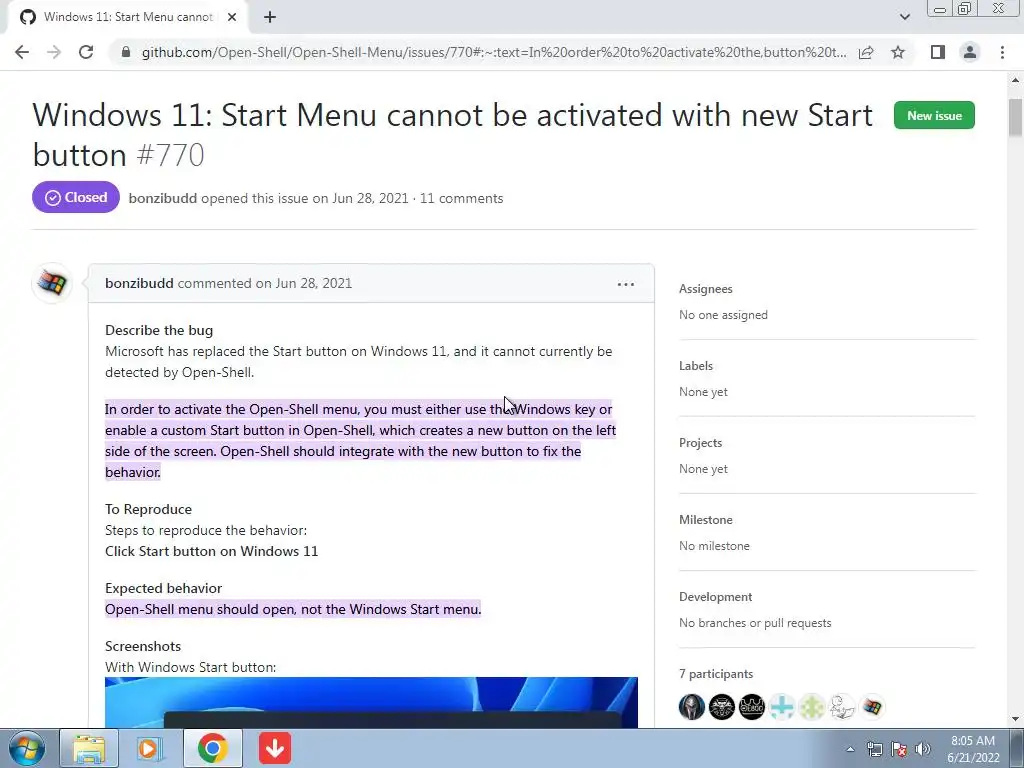Click the '7 participants' text
1024x768 pixels.
[716, 674]
